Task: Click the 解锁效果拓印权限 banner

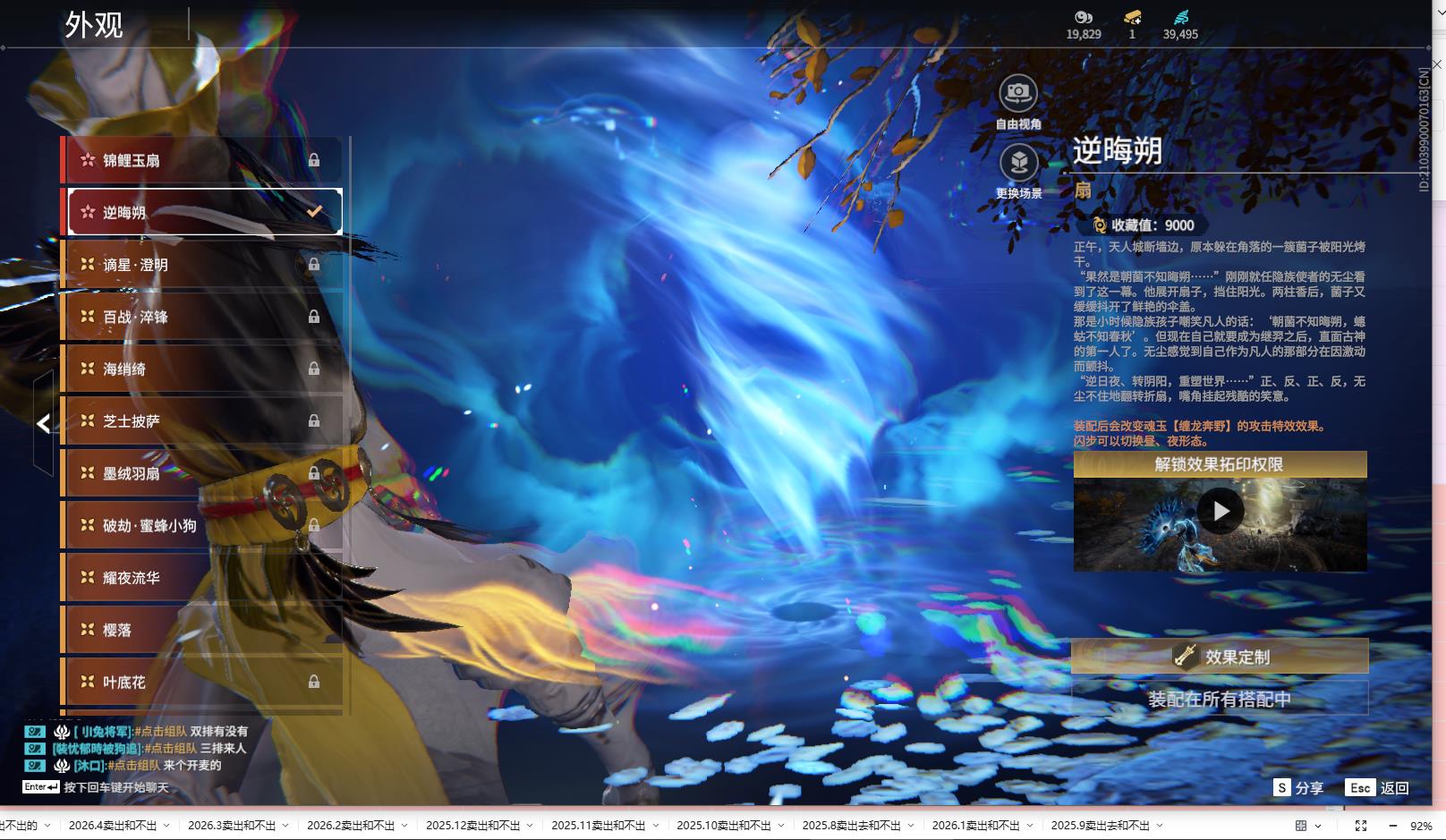Action: coord(1220,464)
